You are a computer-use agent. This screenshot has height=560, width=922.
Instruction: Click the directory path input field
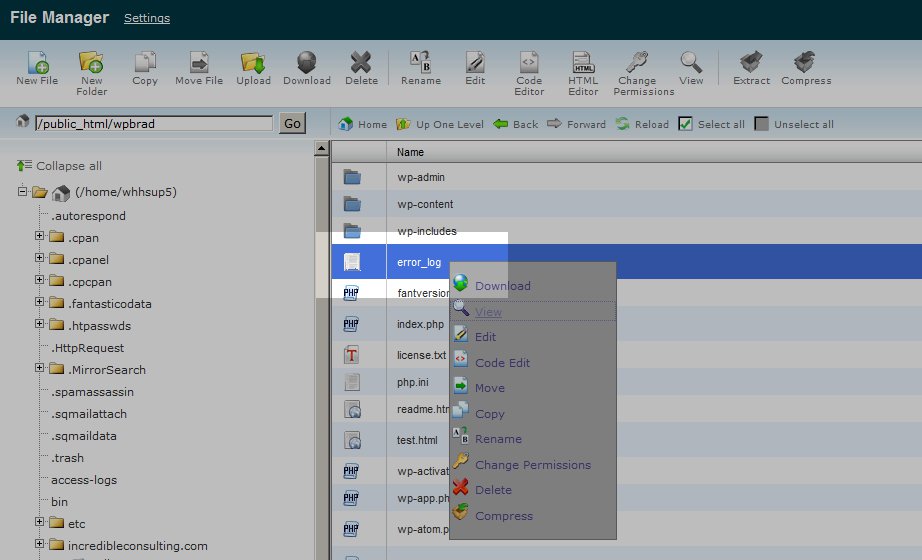click(153, 124)
